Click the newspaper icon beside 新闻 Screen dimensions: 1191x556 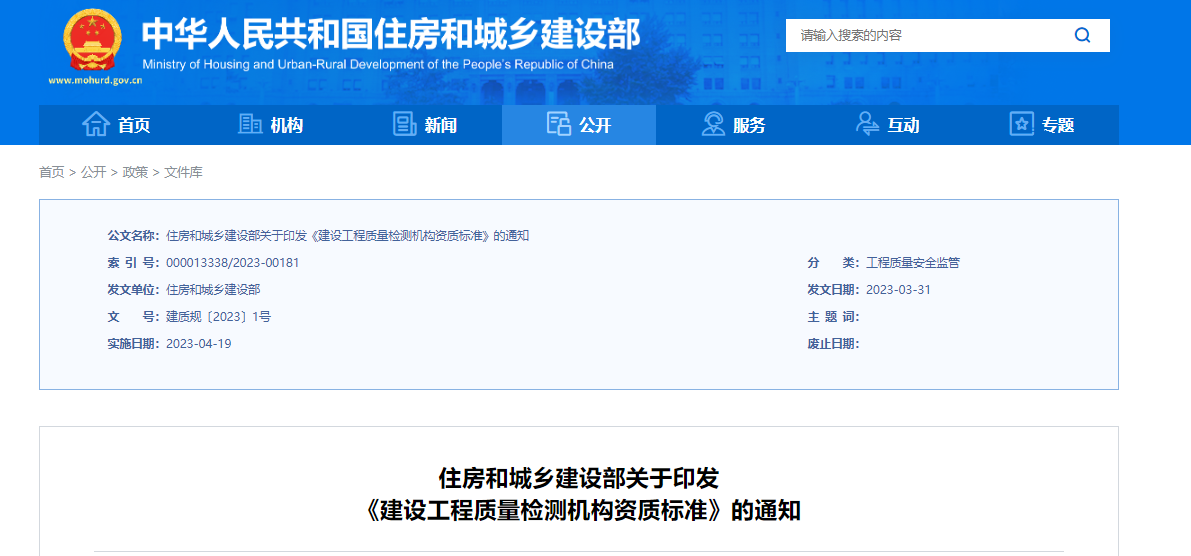405,124
